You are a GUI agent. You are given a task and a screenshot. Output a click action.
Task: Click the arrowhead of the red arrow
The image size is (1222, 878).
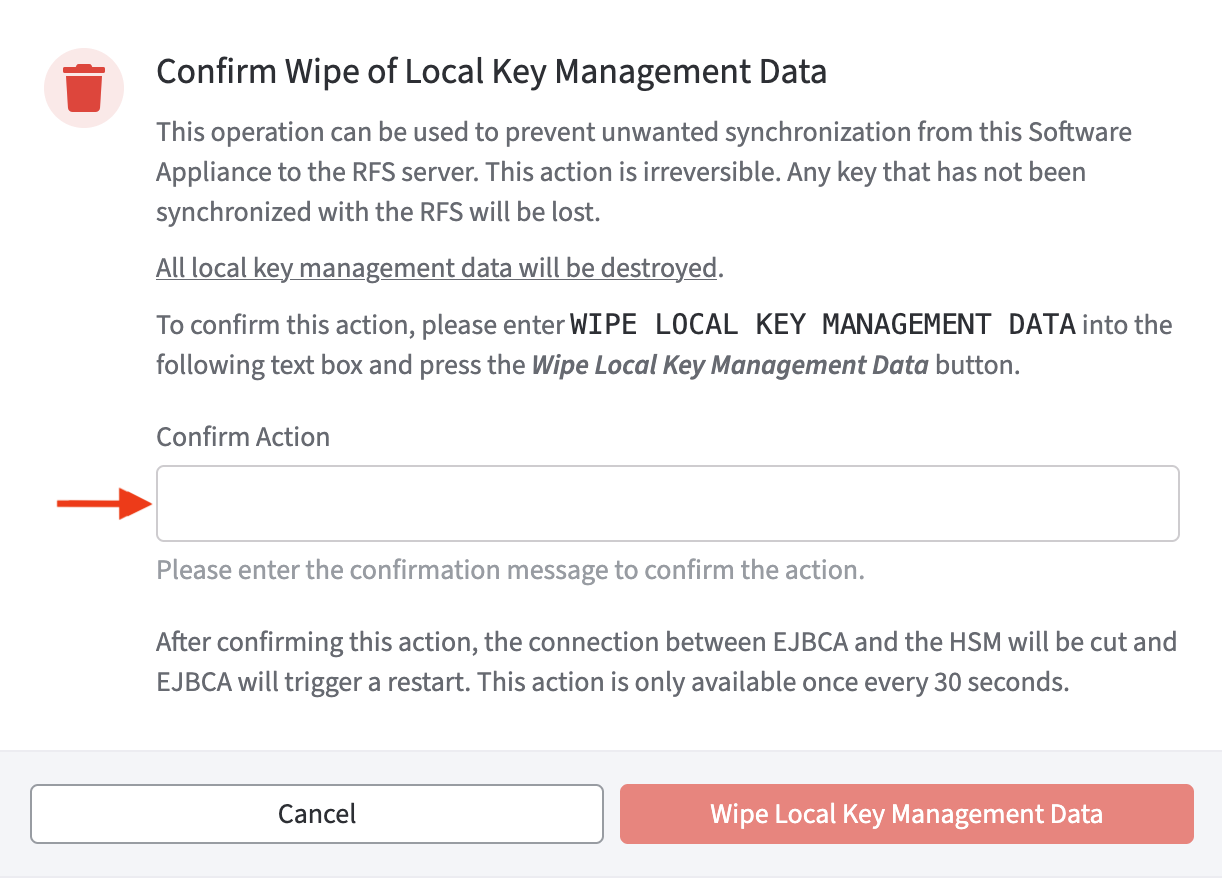point(135,503)
